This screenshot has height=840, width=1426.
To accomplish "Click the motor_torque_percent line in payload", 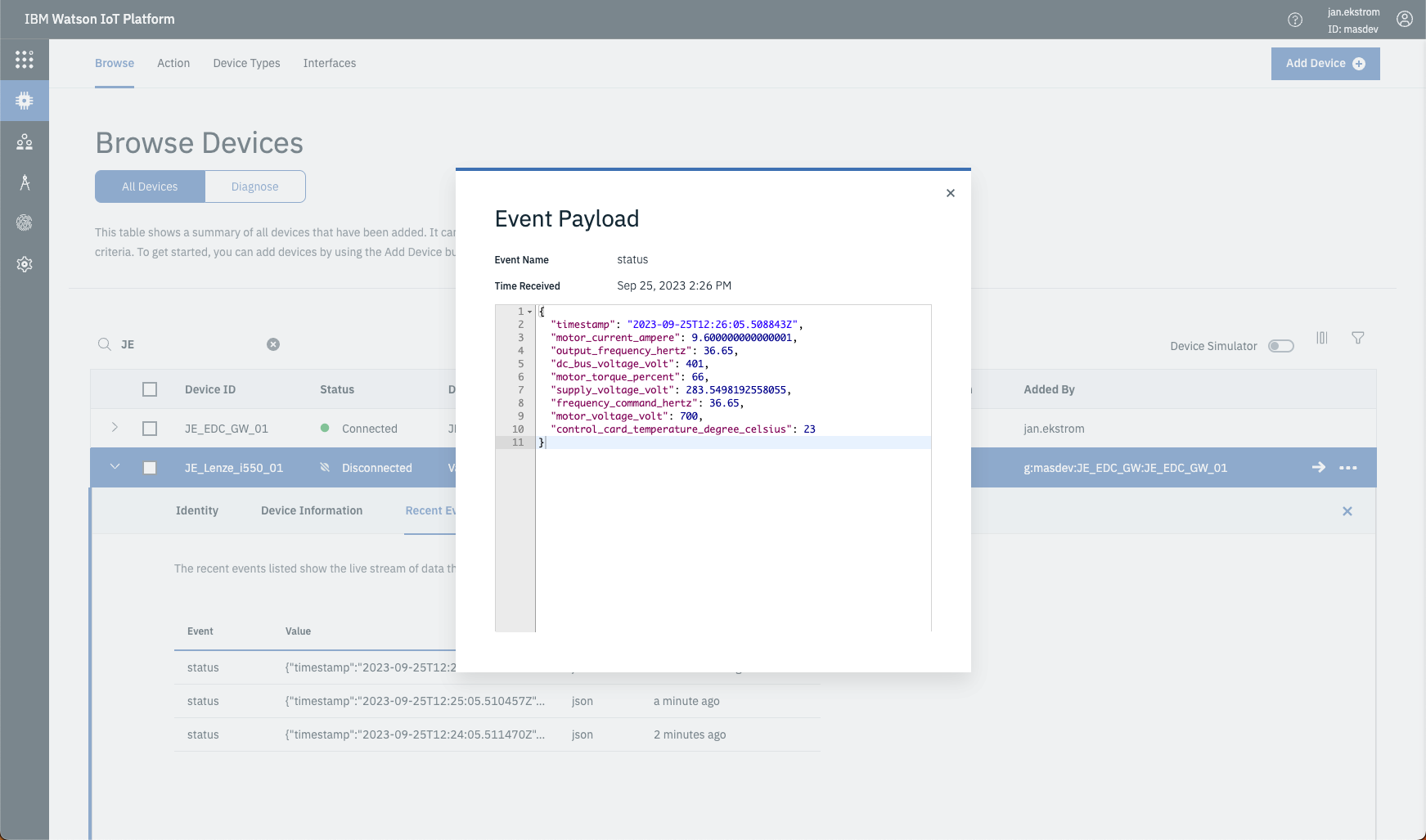I will coord(630,377).
